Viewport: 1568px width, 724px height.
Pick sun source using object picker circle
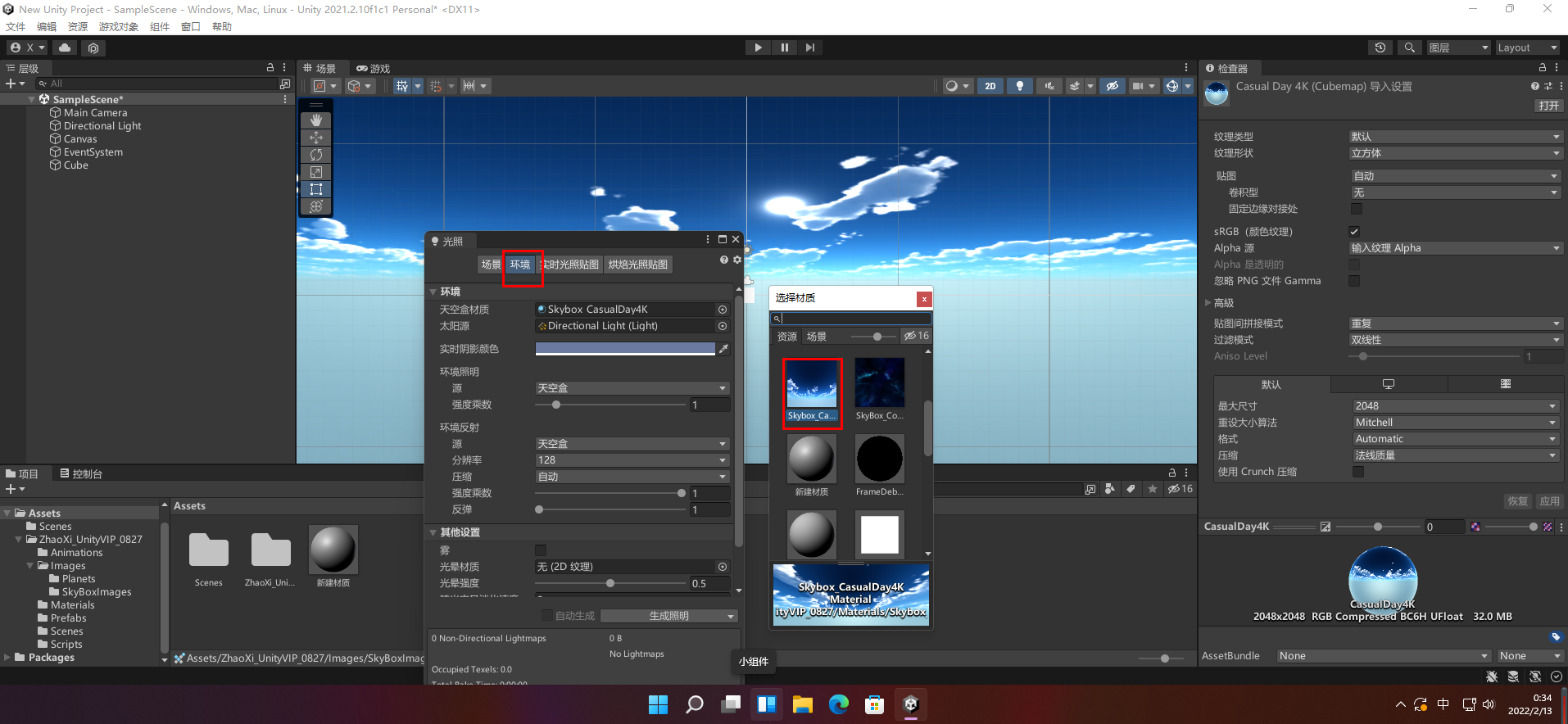723,326
